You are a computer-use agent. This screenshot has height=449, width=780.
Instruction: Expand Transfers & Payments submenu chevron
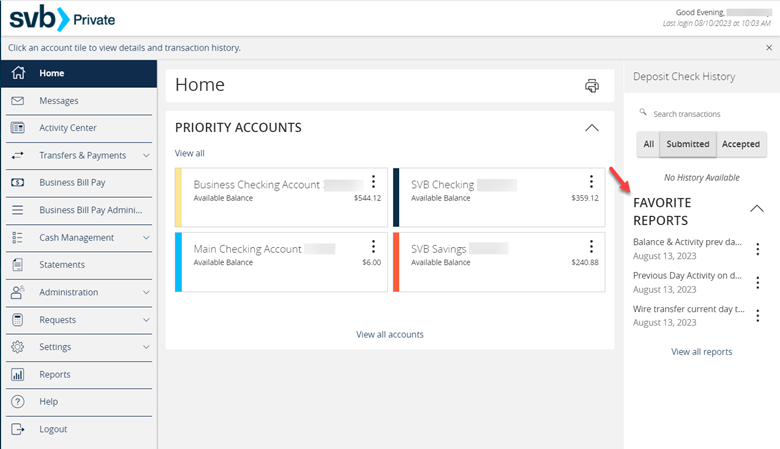(x=146, y=155)
